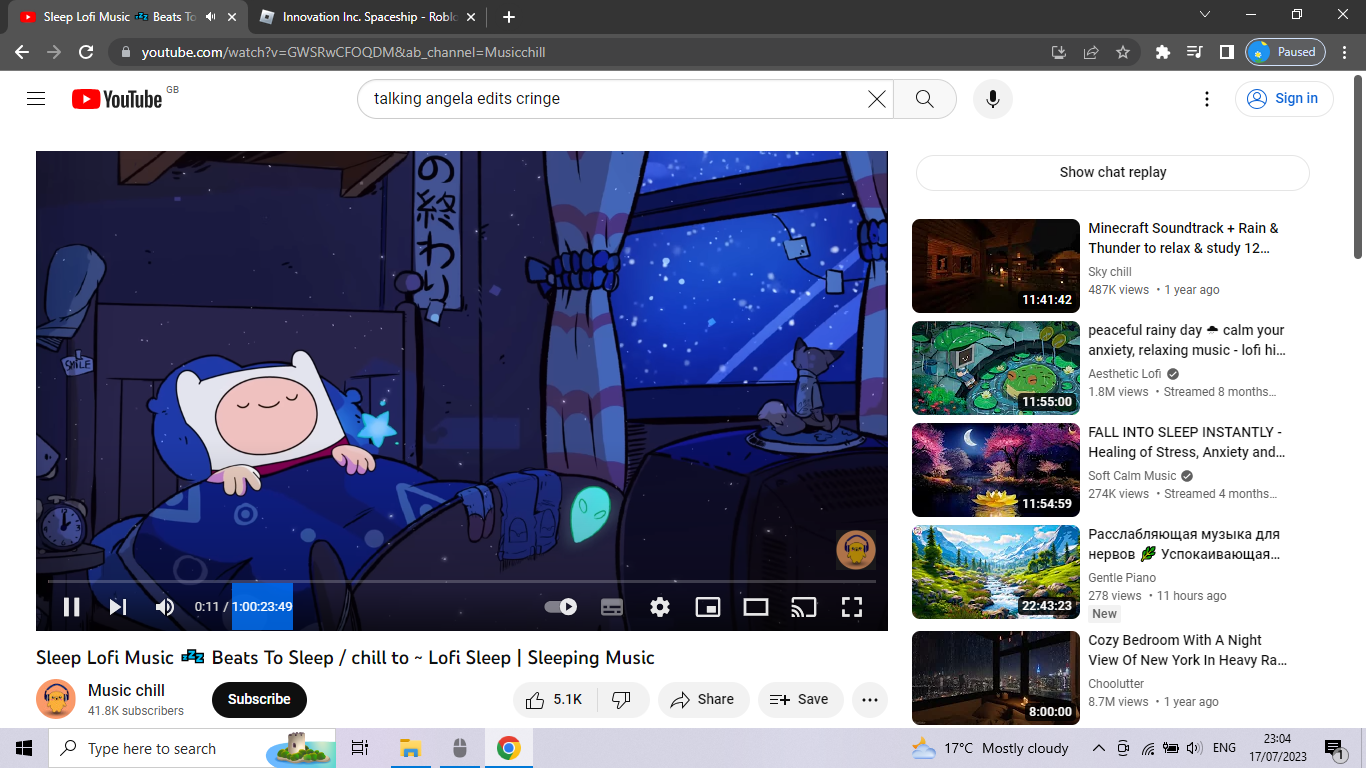Image resolution: width=1366 pixels, height=768 pixels.
Task: Open the YouTube guide hamburger menu
Action: tap(37, 98)
